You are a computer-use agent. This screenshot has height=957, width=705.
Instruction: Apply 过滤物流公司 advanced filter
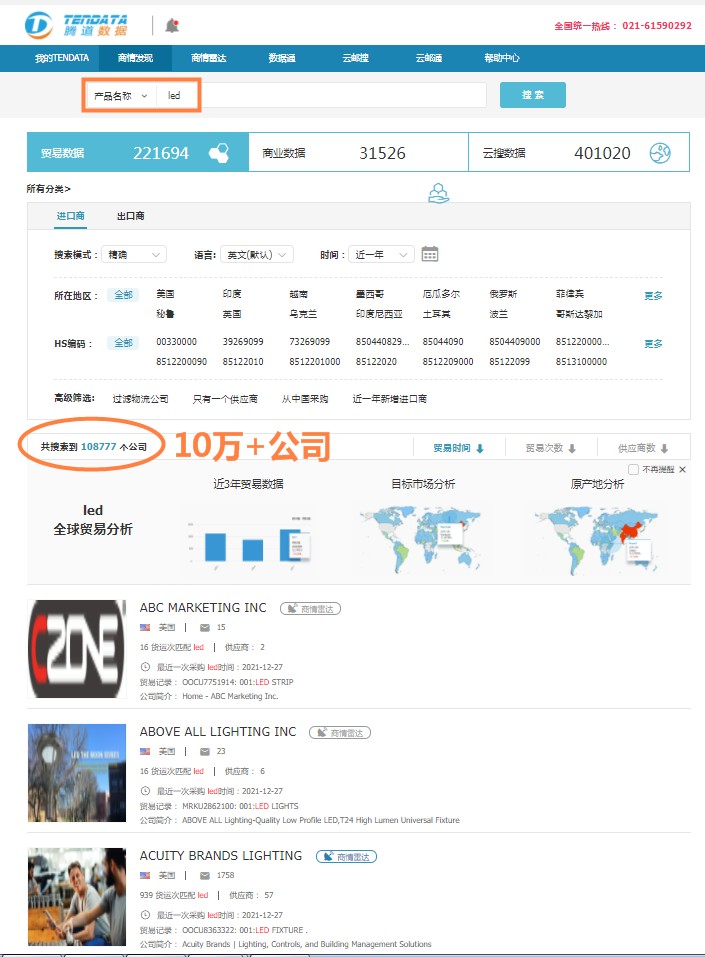click(x=140, y=399)
